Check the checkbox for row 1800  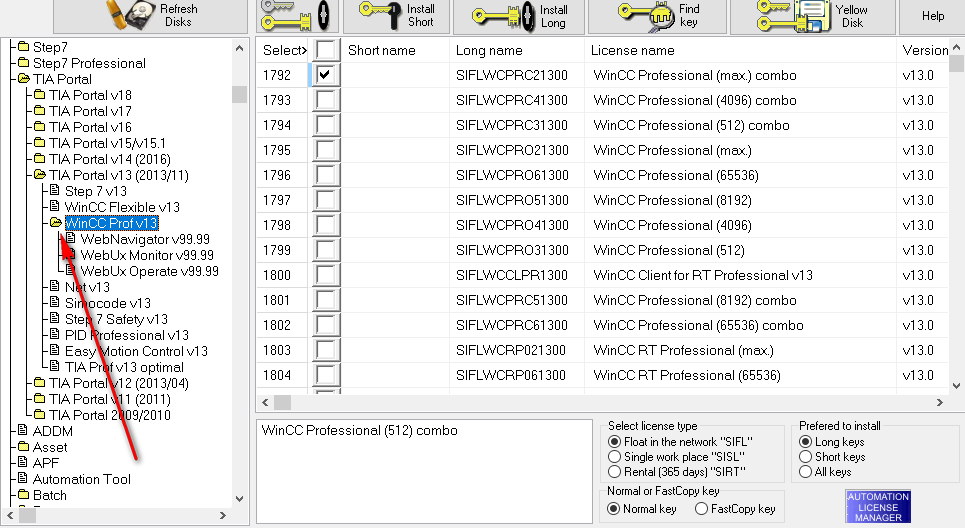coord(326,275)
